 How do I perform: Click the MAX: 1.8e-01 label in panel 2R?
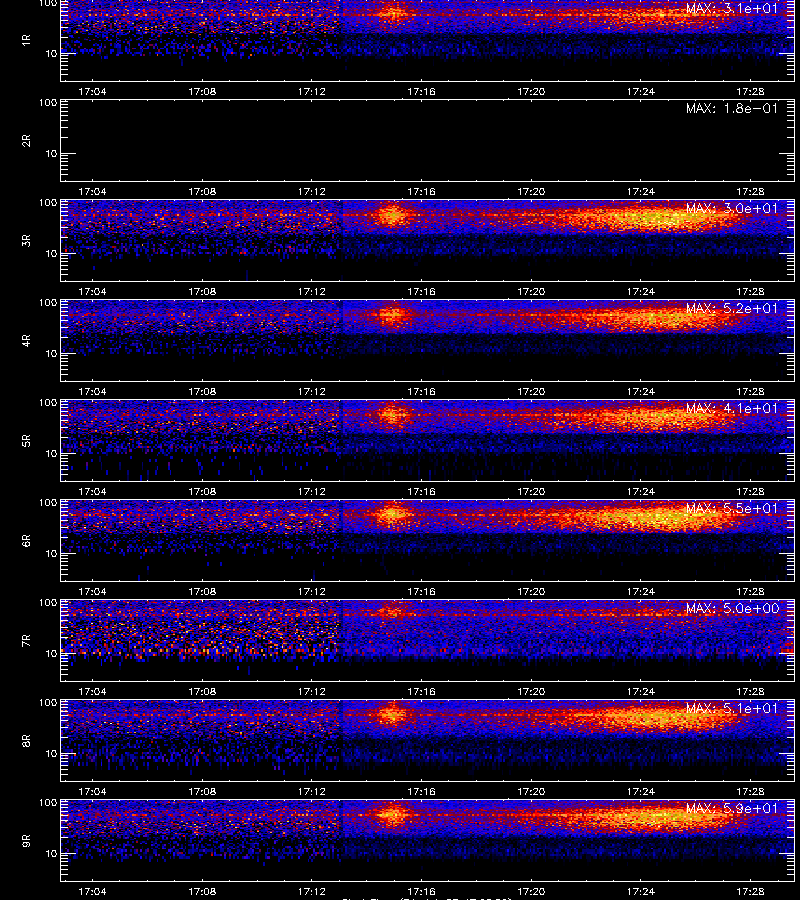click(732, 108)
